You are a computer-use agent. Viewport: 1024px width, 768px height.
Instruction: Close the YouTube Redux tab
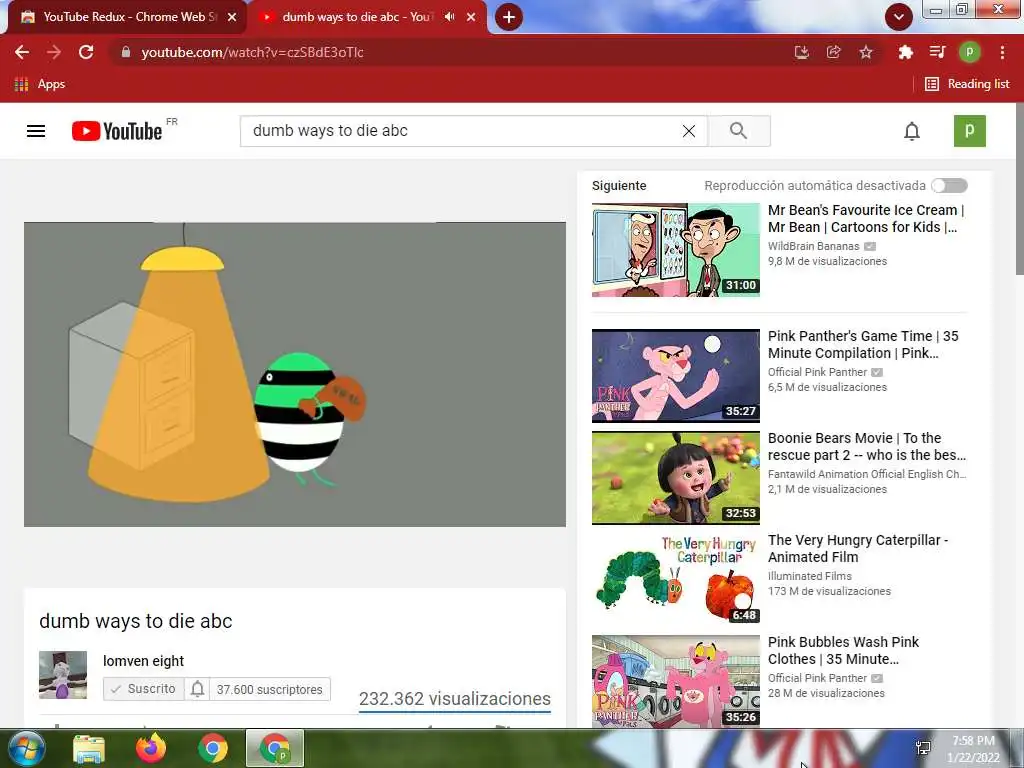tap(232, 17)
